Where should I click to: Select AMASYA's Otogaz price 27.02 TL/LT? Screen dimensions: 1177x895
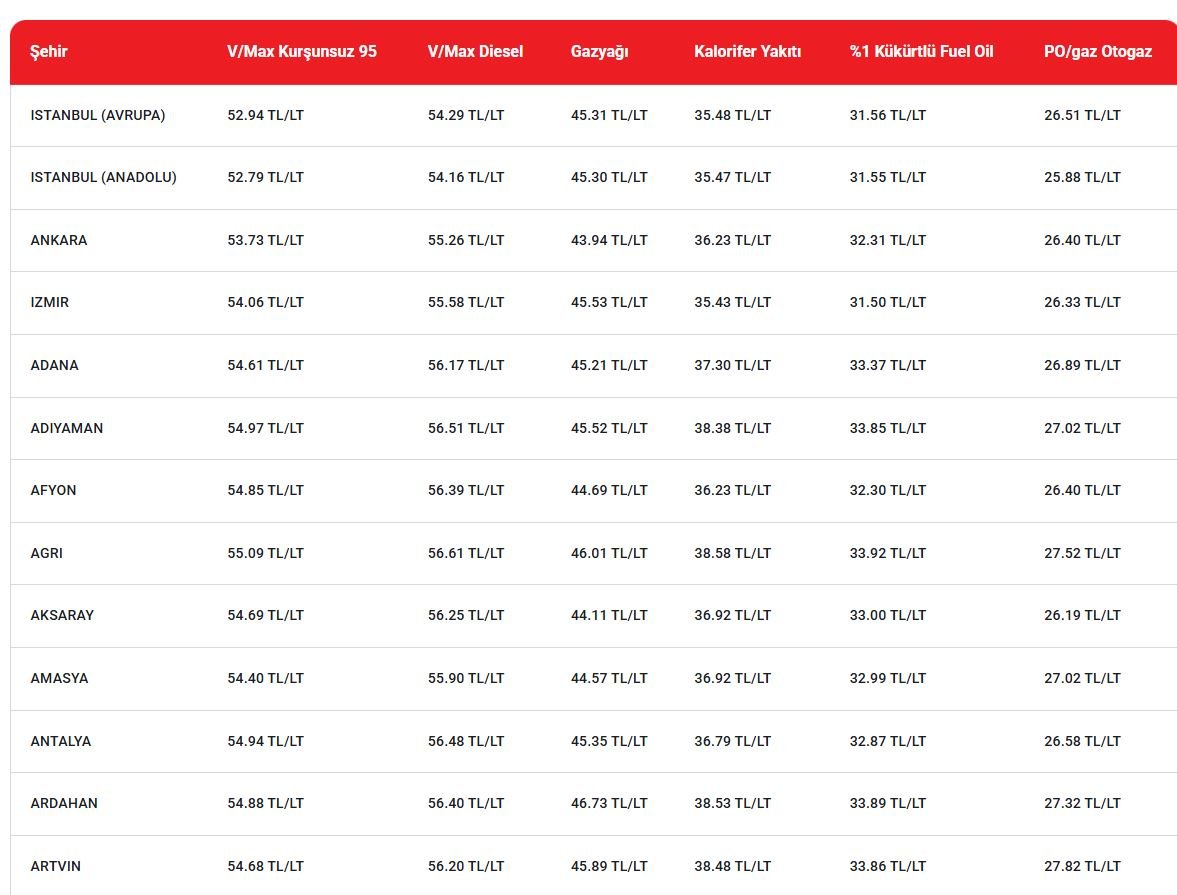(x=1082, y=678)
